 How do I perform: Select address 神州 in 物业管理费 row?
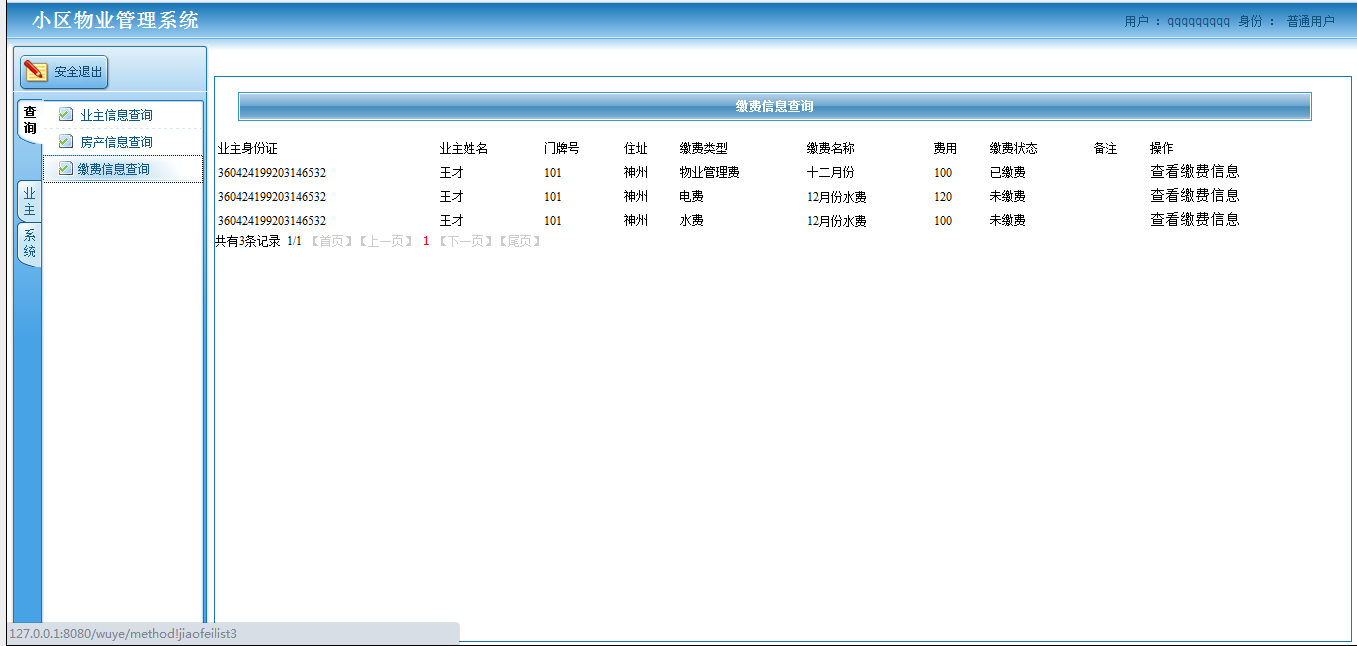pos(636,172)
